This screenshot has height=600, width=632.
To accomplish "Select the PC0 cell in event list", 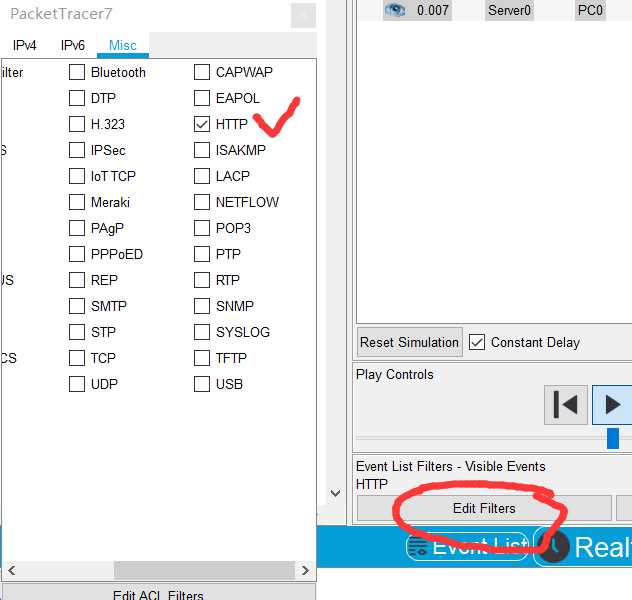I will pos(590,10).
